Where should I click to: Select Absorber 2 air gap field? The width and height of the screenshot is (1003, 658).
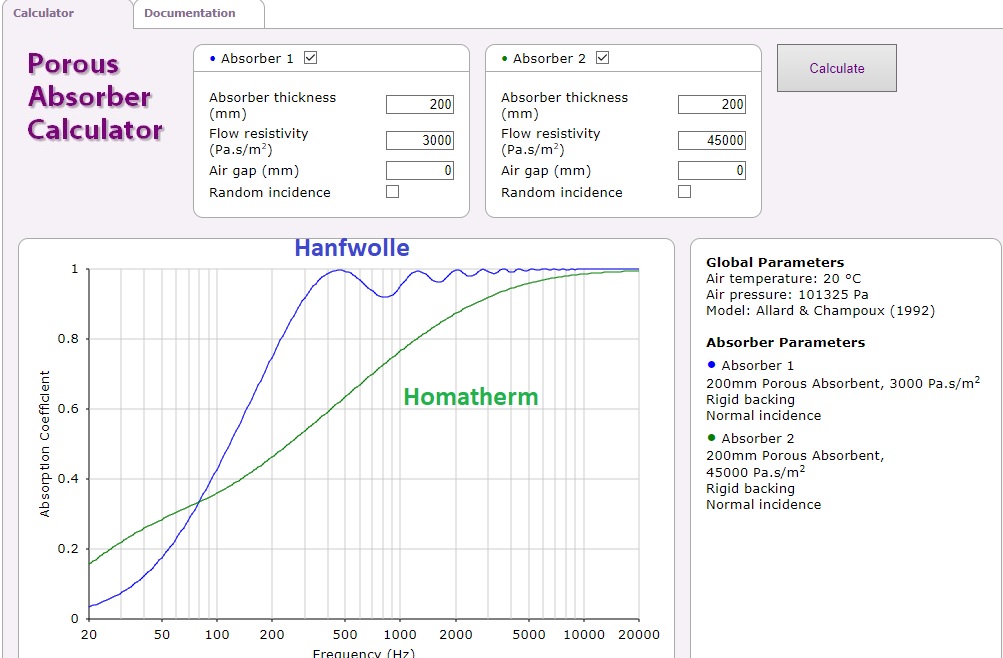[x=711, y=170]
